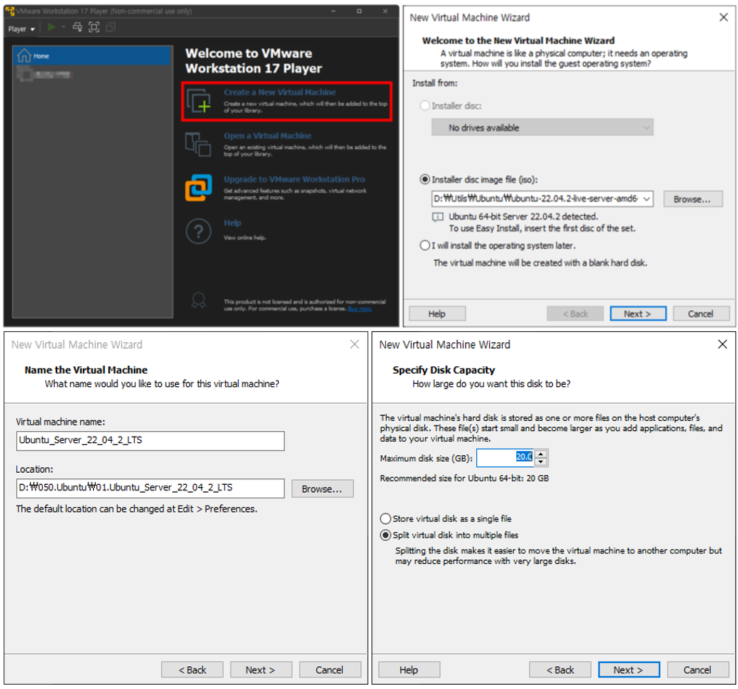Click Help in Specify Disk Capacity wizard

[x=409, y=670]
